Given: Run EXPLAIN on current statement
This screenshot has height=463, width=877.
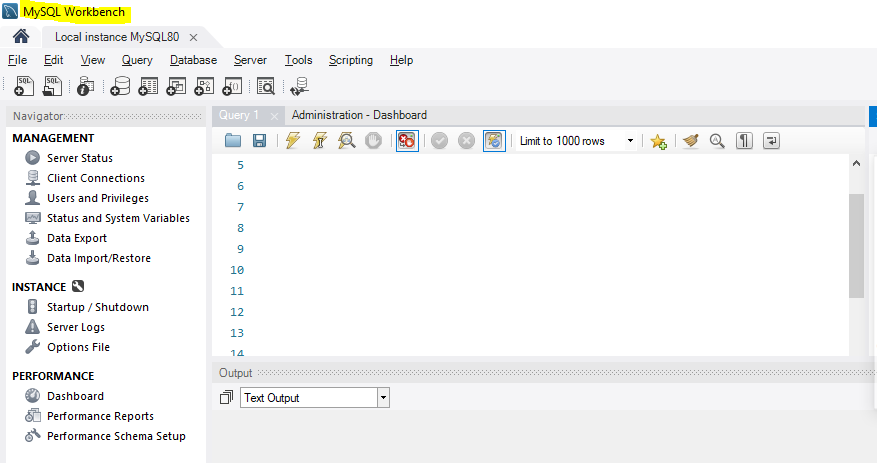Looking at the screenshot, I should click(x=347, y=140).
